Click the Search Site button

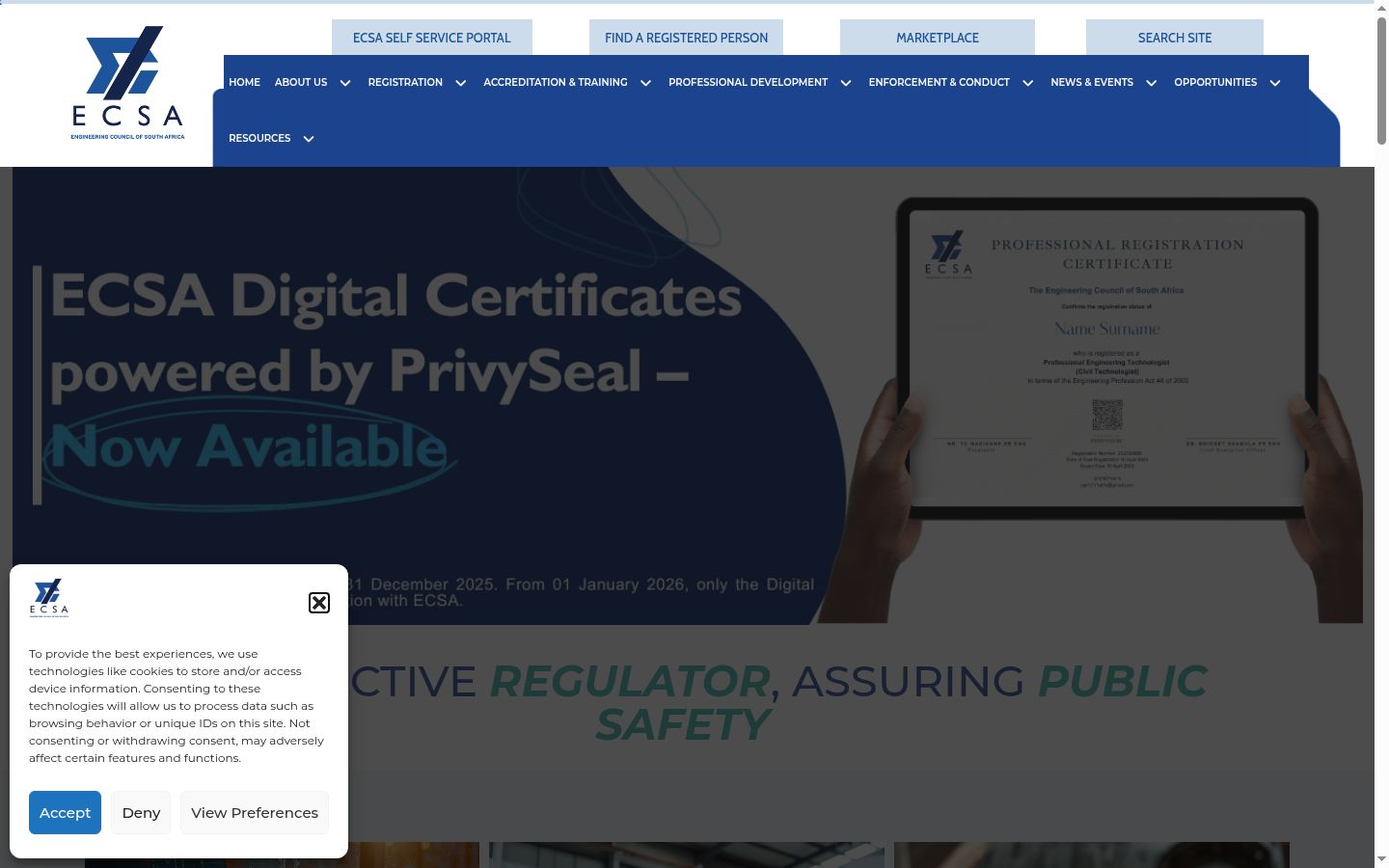coord(1175,38)
